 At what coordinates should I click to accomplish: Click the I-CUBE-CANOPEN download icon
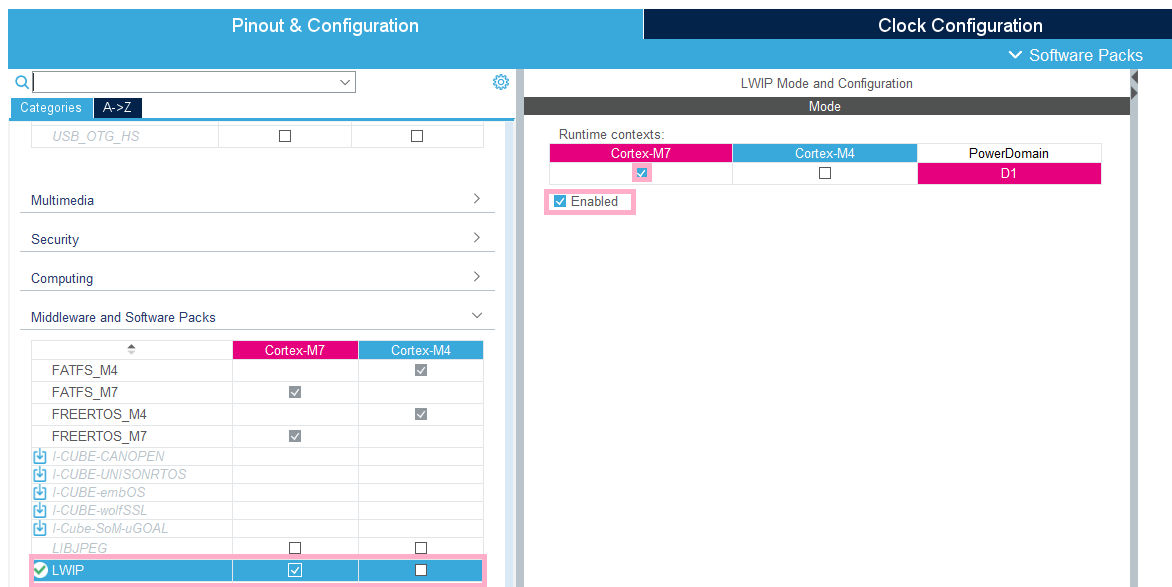click(40, 456)
